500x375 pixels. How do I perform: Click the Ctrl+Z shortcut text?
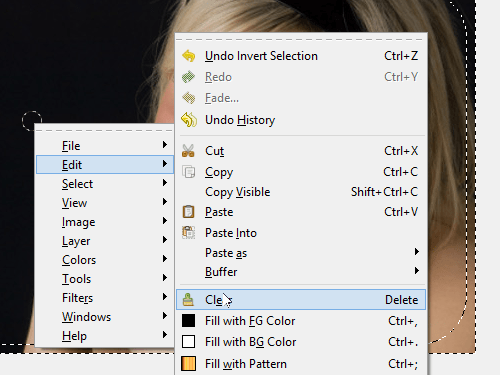pos(401,56)
